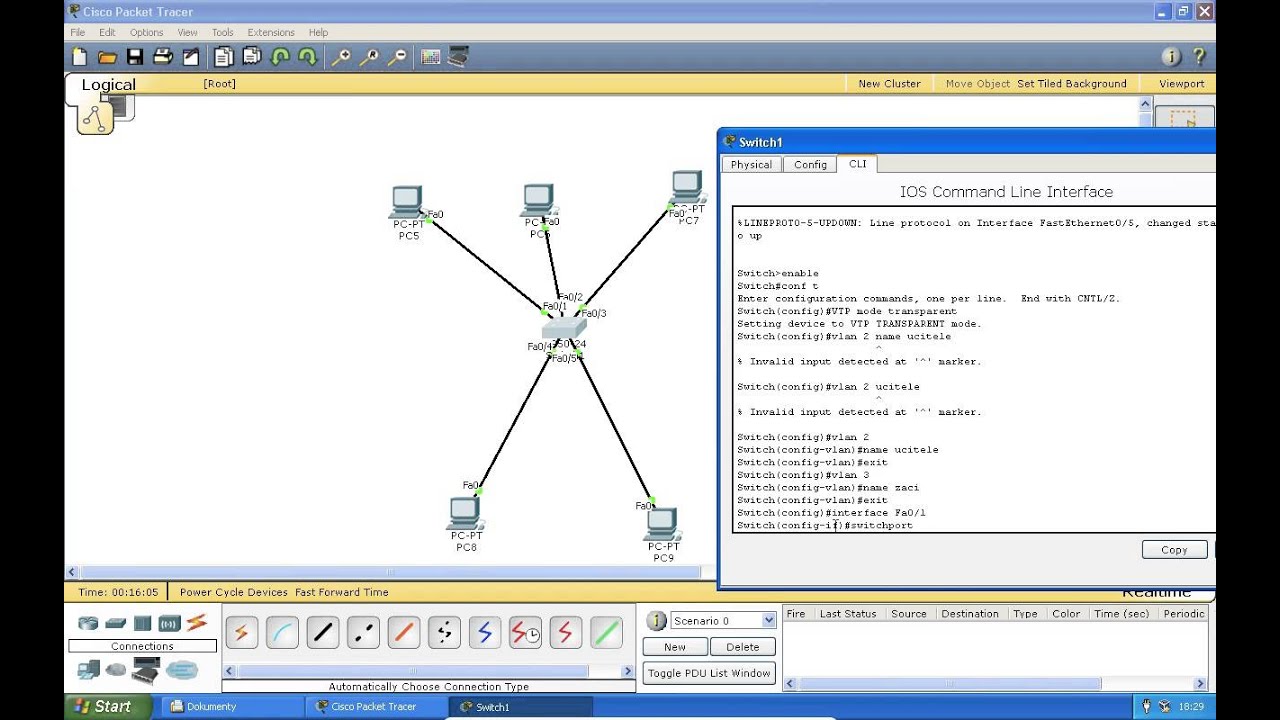The width and height of the screenshot is (1280, 720).
Task: Open the Scenario info icon
Action: click(x=657, y=621)
